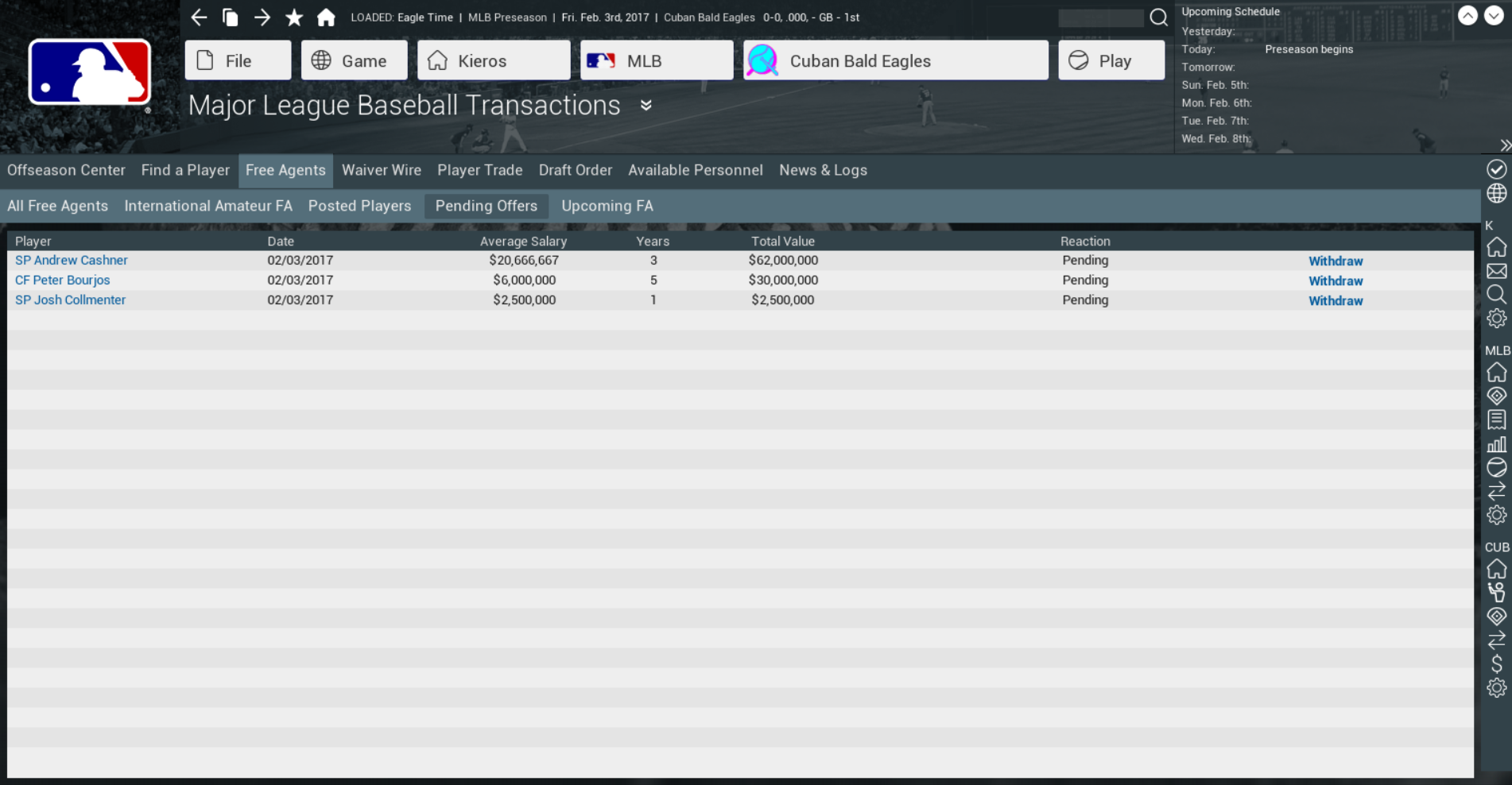Screen dimensions: 1512x785
Task: Open the gear icon under the K section
Action: pos(1496,319)
